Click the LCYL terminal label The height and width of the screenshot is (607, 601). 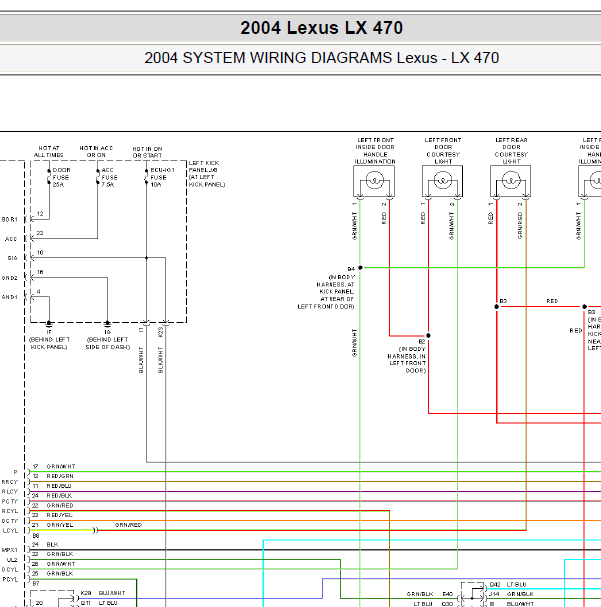tap(10, 531)
